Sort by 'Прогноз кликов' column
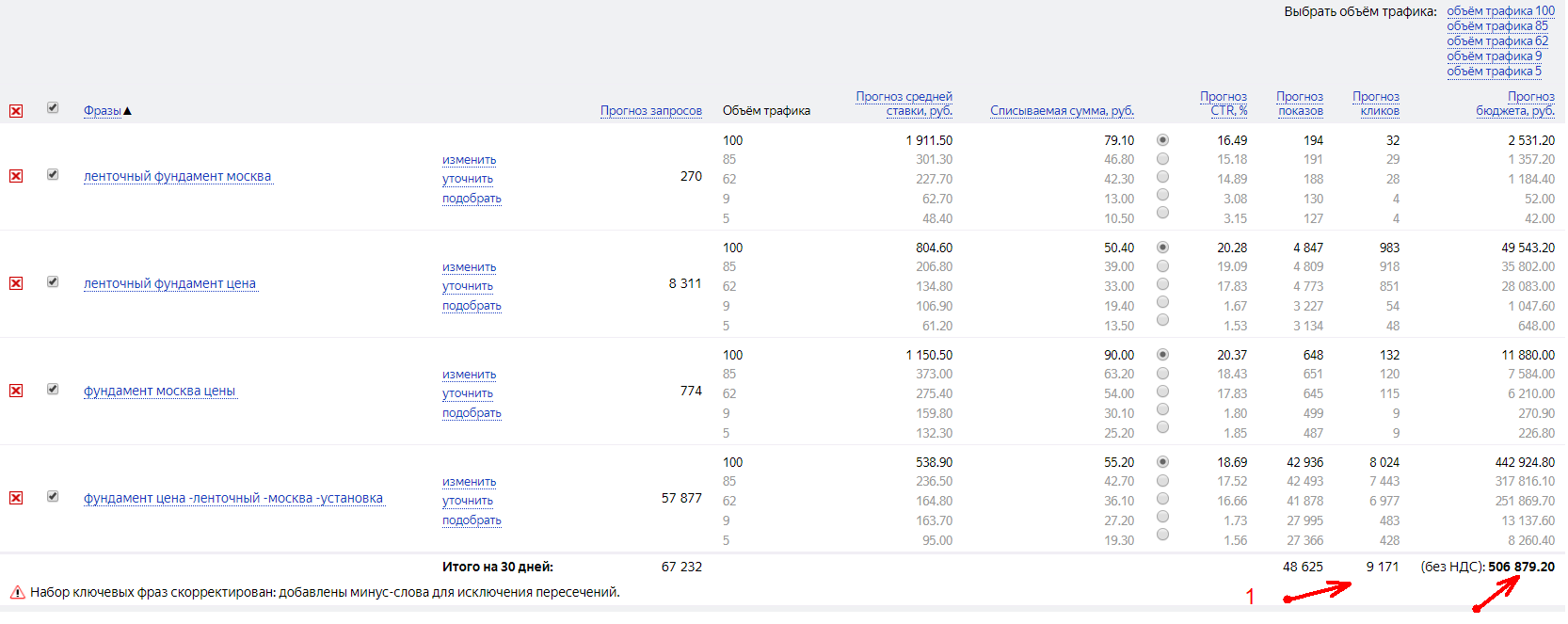 coord(1376,104)
